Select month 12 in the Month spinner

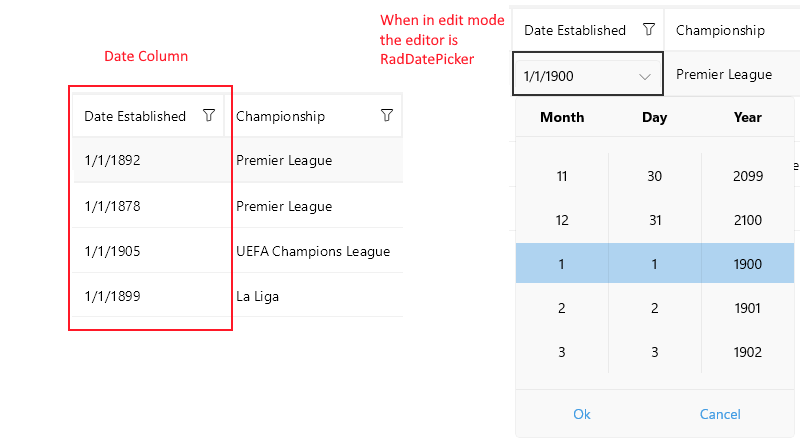pyautogui.click(x=561, y=220)
